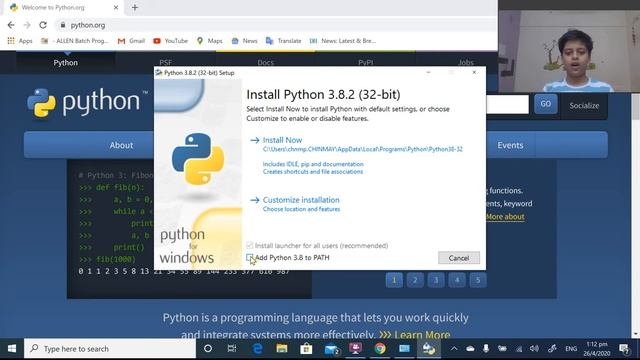Follow the Learn More link

point(422,335)
